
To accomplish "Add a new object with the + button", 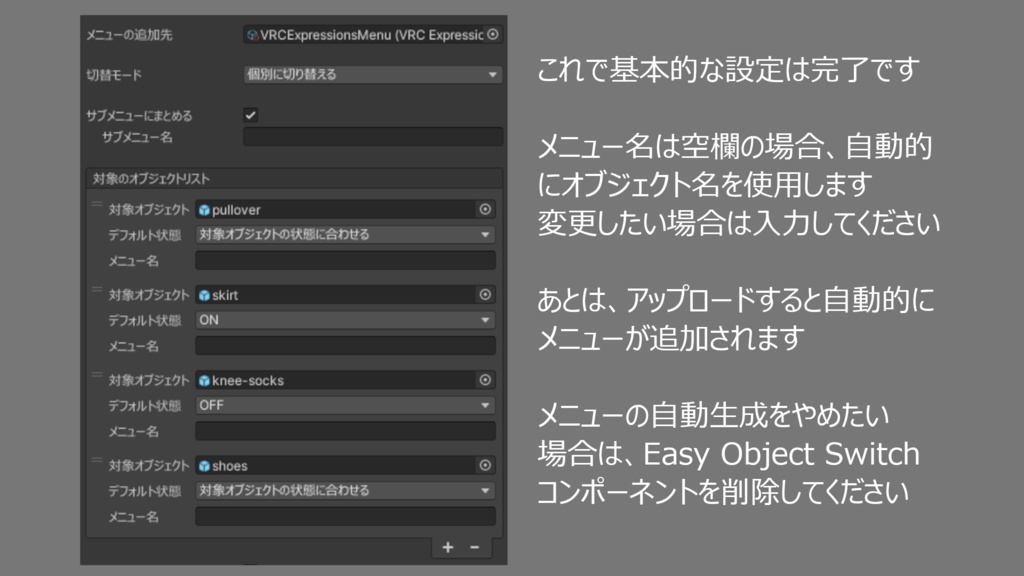I will [447, 546].
